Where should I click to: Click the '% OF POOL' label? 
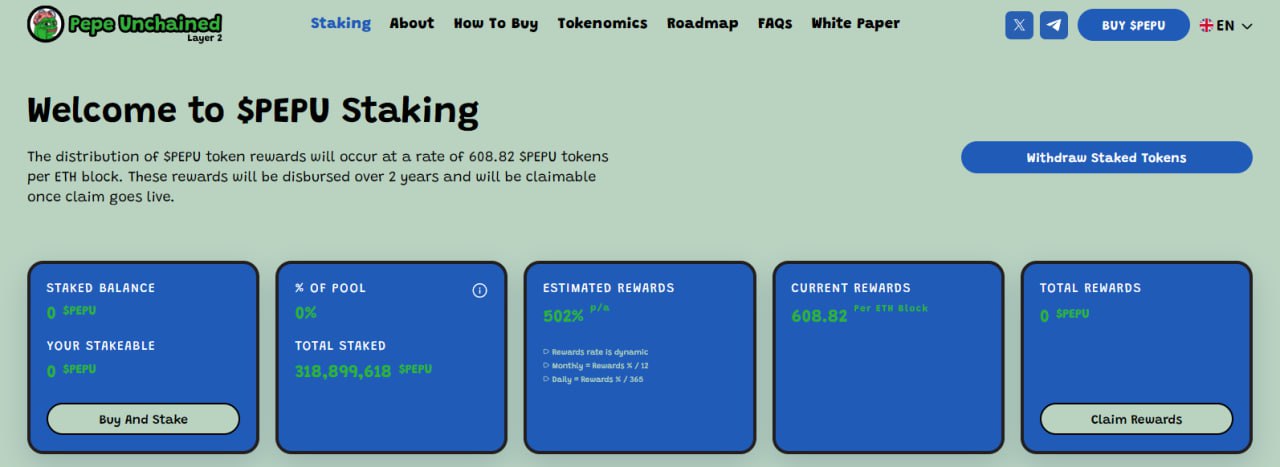click(x=330, y=288)
